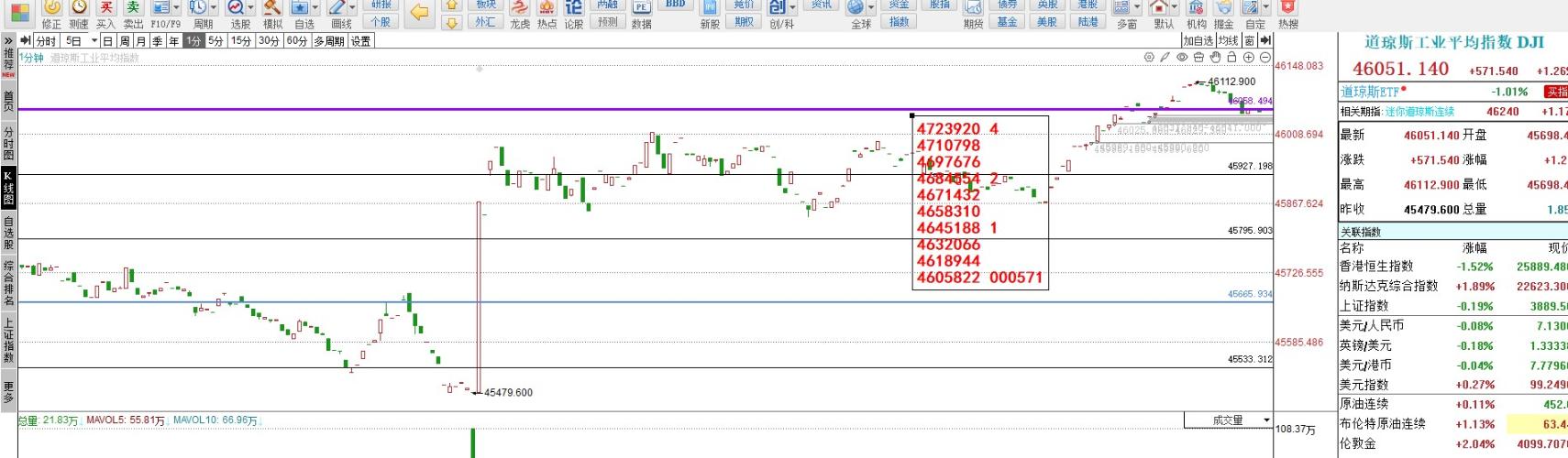Toggle 均线 moving averages display
1568x458 pixels.
pyautogui.click(x=1228, y=40)
